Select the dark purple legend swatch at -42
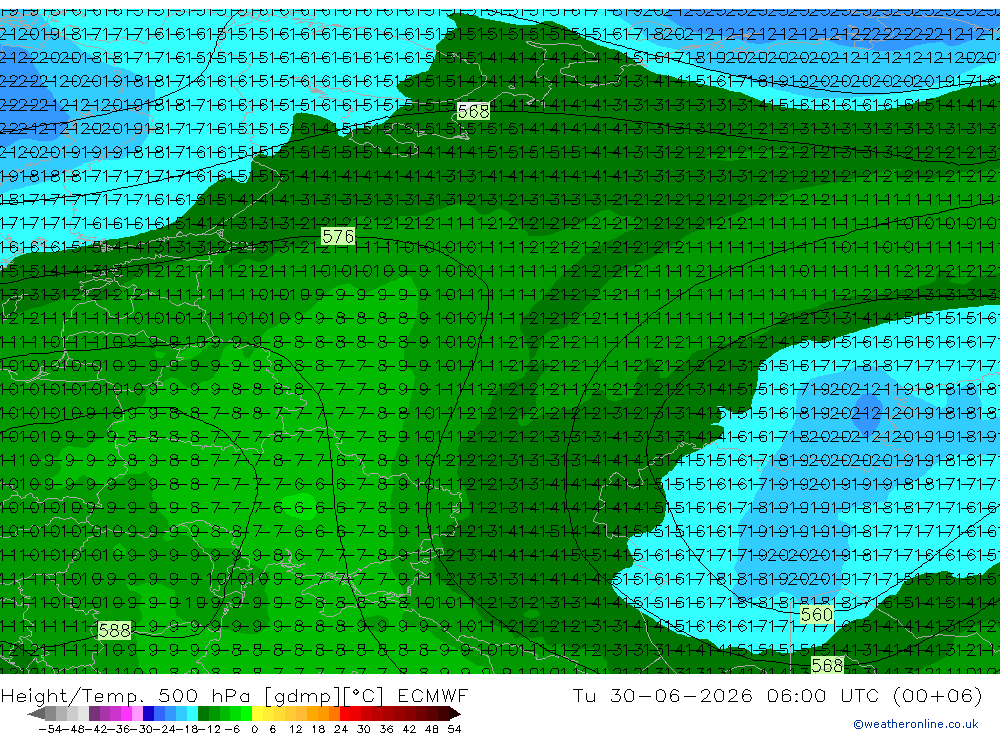1000x733 pixels. click(94, 714)
